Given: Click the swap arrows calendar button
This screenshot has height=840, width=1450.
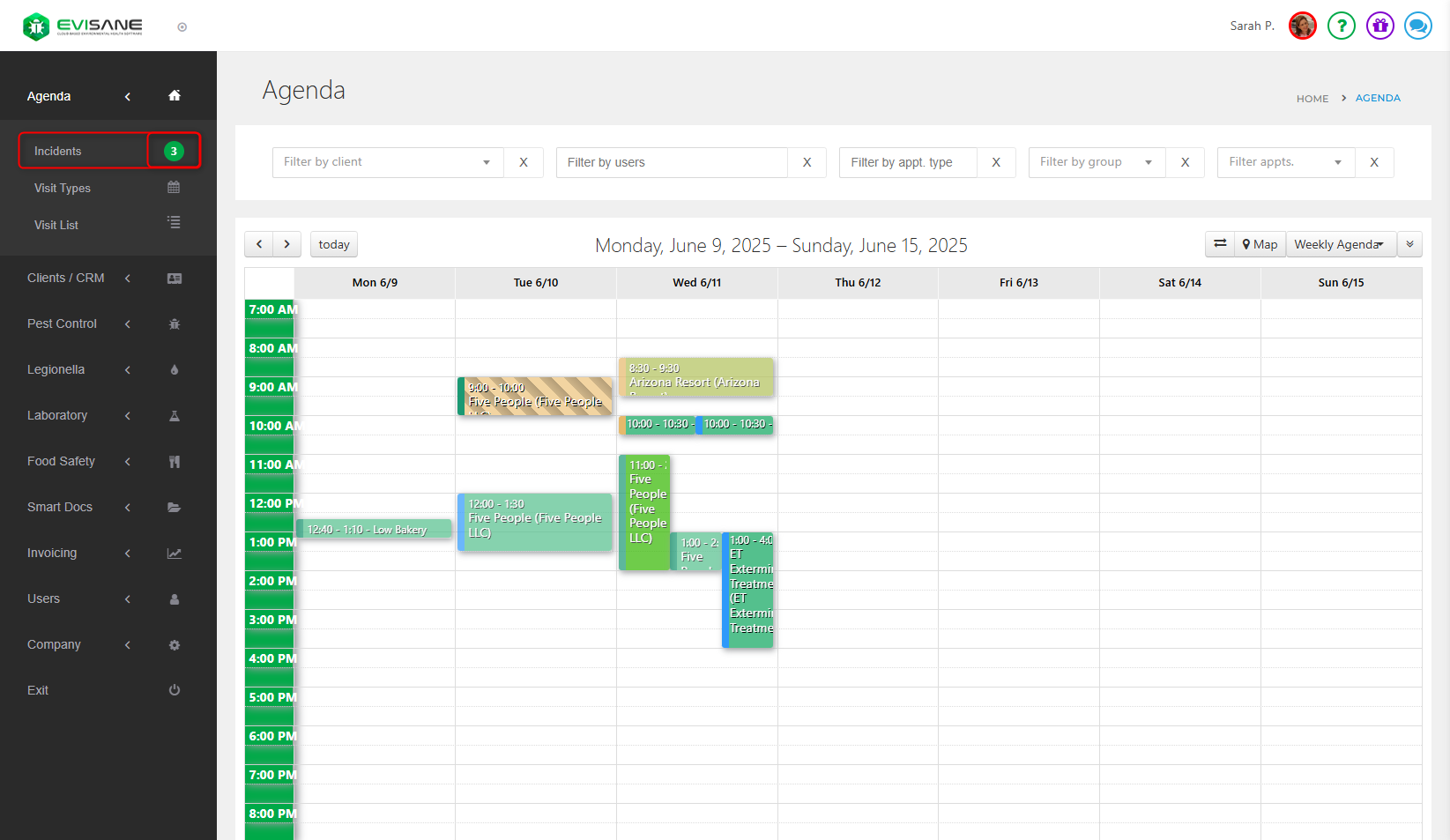Looking at the screenshot, I should click(x=1220, y=244).
